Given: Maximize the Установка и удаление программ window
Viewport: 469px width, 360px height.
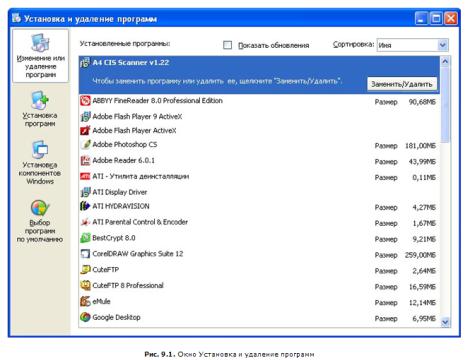Looking at the screenshot, I should click(x=436, y=18).
